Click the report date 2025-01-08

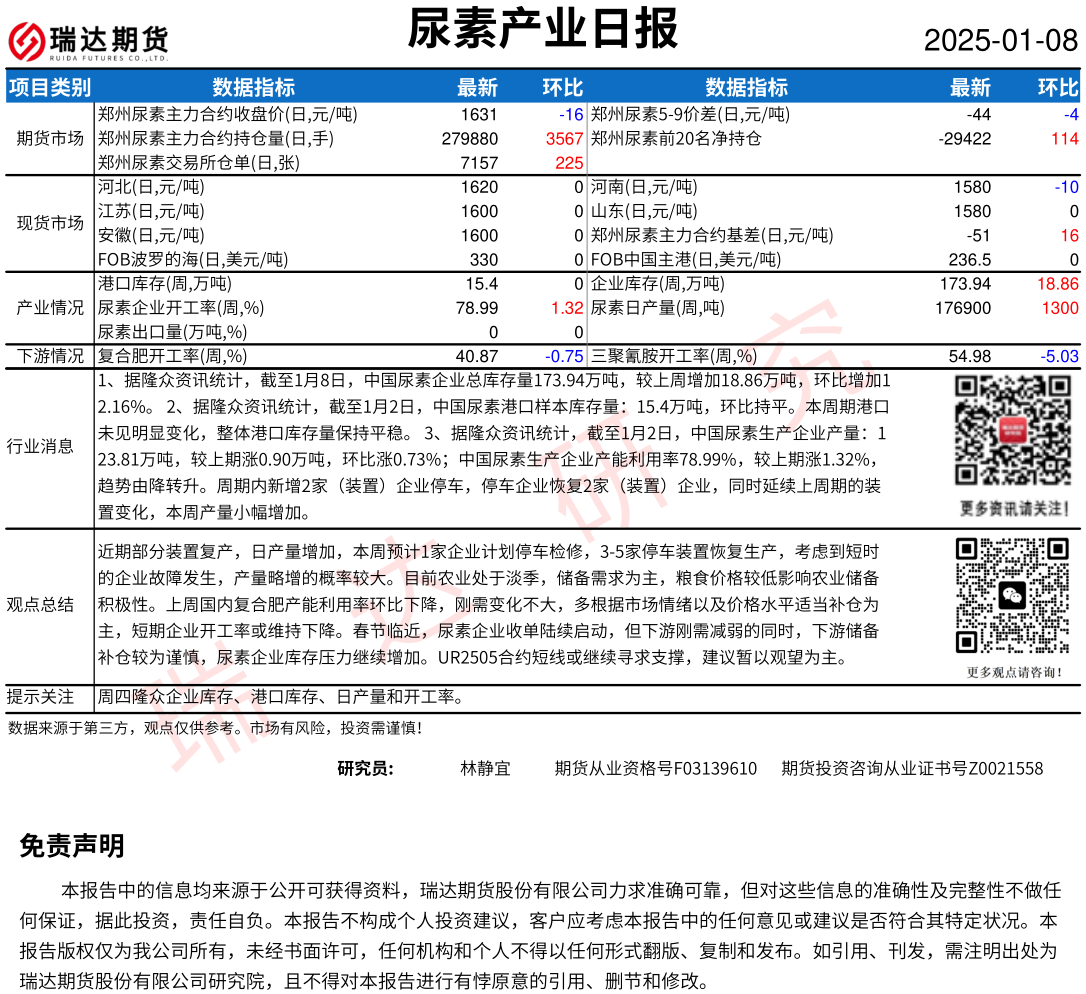click(x=1000, y=41)
